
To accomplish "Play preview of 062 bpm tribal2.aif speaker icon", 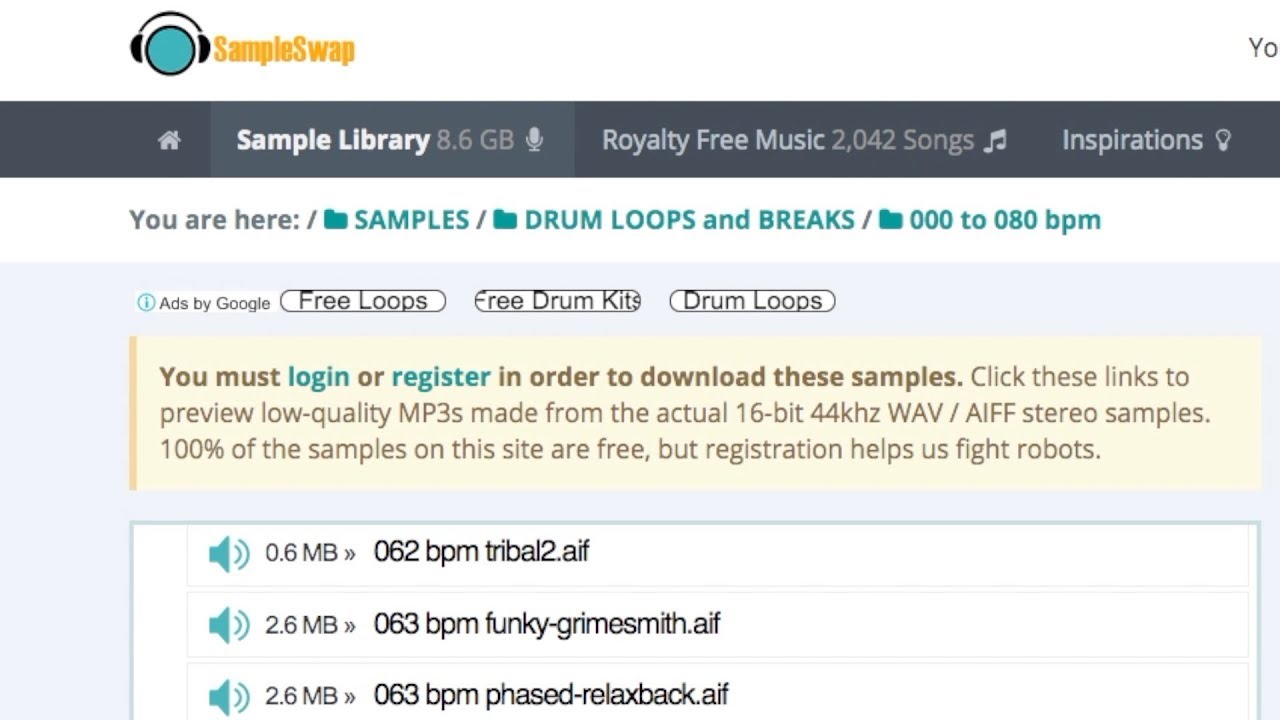I will click(x=229, y=553).
